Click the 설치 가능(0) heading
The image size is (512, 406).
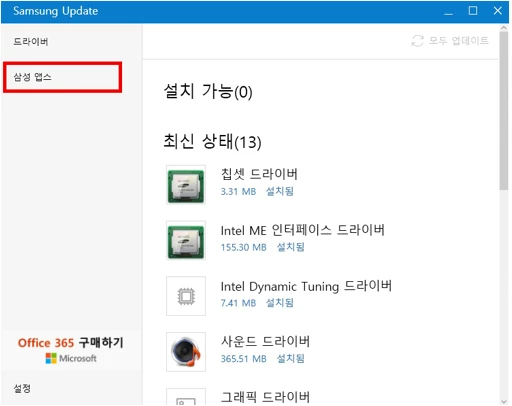208,91
